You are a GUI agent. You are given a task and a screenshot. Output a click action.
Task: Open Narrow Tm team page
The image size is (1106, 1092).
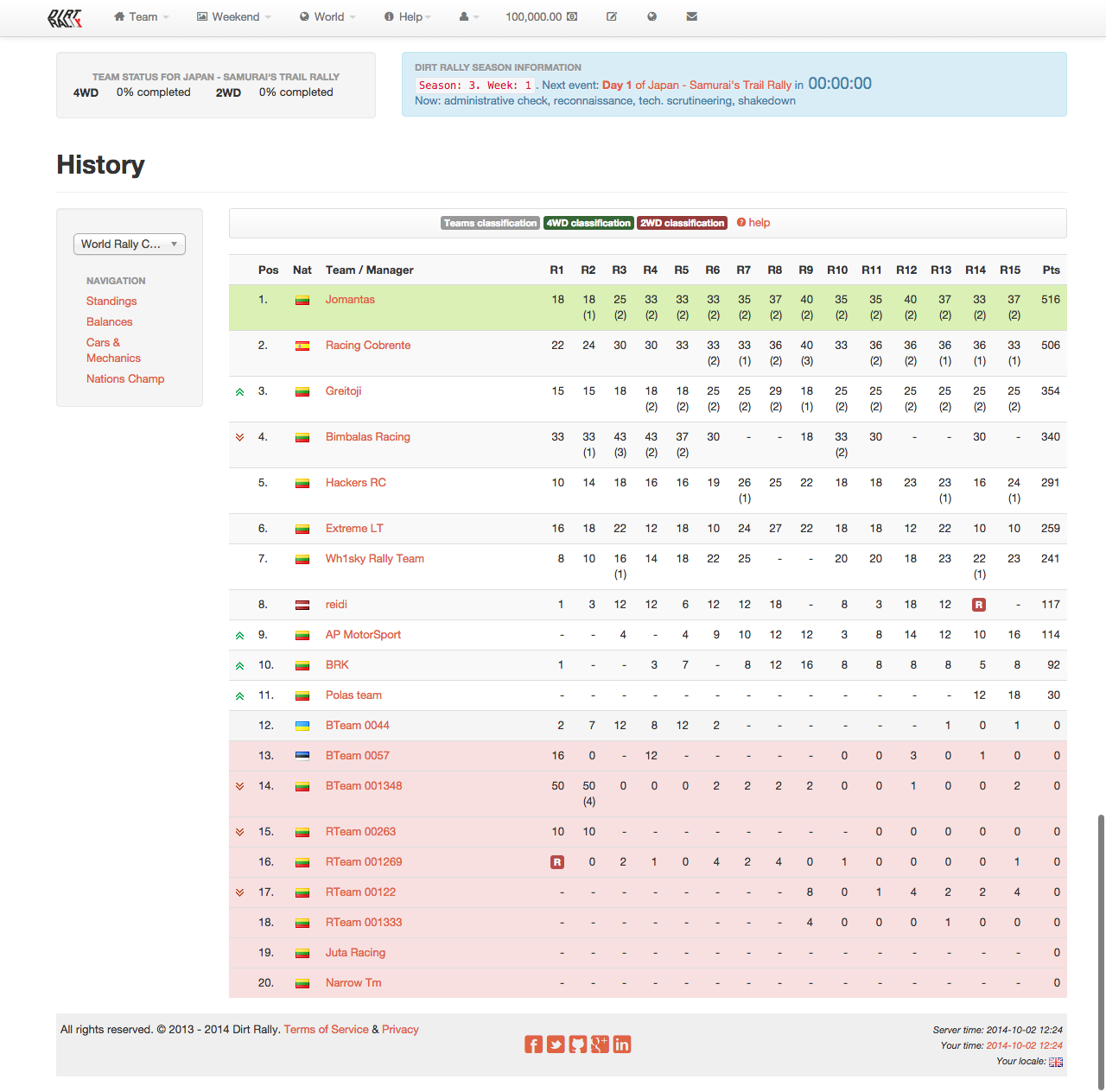[353, 983]
